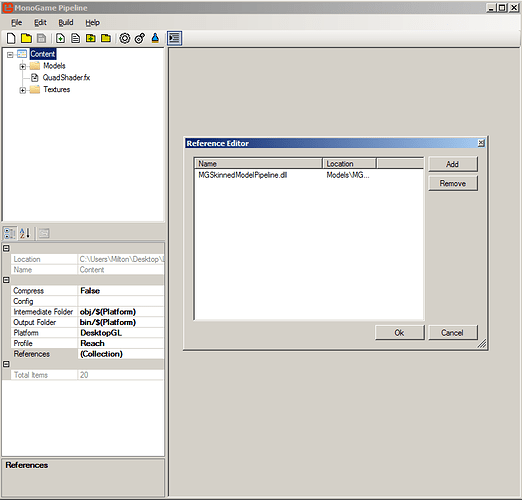Viewport: 522px width, 500px height.
Task: Click the Name value Content
Action: [x=121, y=270]
